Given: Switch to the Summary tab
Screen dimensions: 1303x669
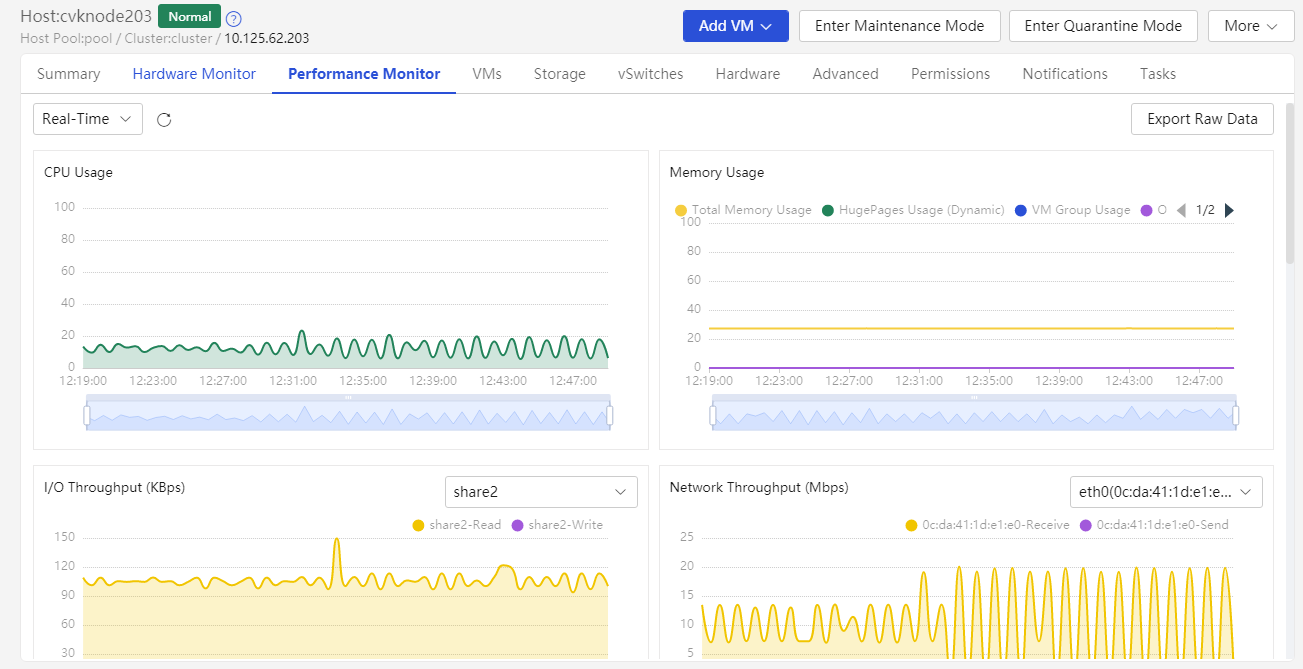Looking at the screenshot, I should pyautogui.click(x=69, y=74).
